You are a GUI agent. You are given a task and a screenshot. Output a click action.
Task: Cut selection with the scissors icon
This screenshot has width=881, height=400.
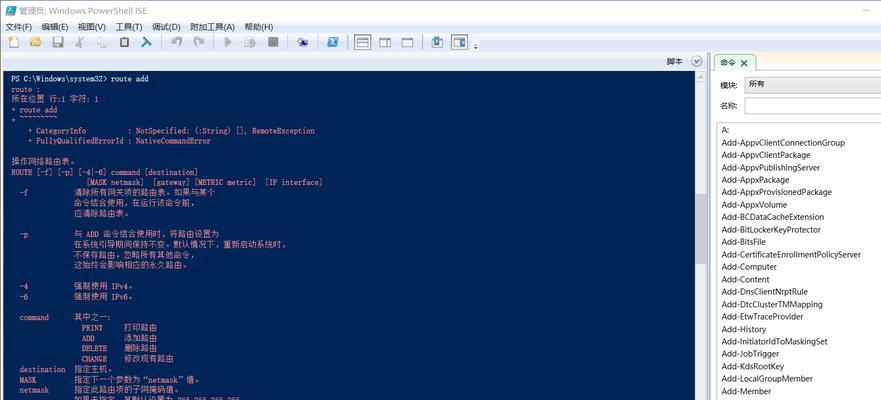pyautogui.click(x=80, y=42)
